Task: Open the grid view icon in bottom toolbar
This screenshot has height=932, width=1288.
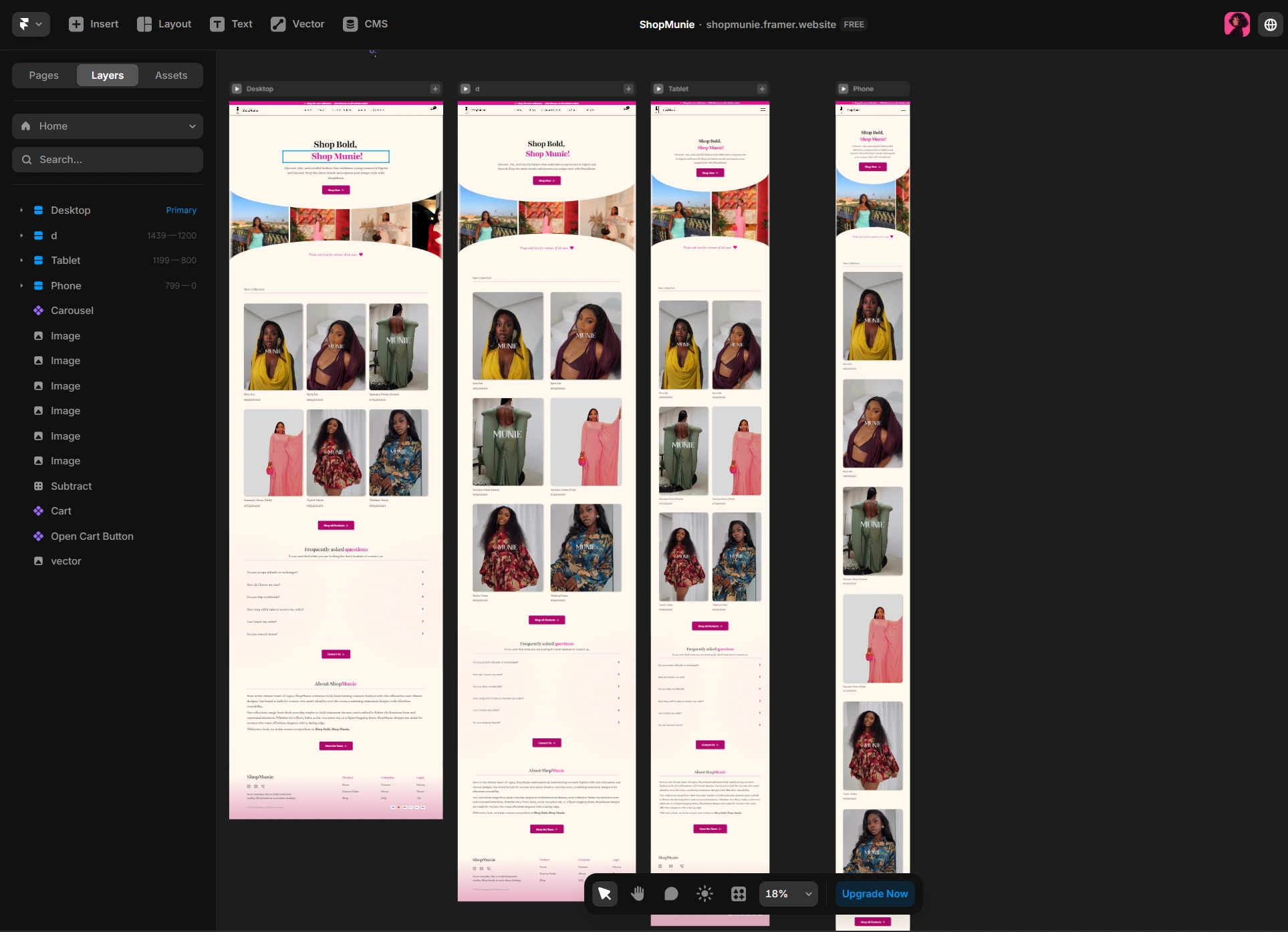Action: (x=738, y=893)
